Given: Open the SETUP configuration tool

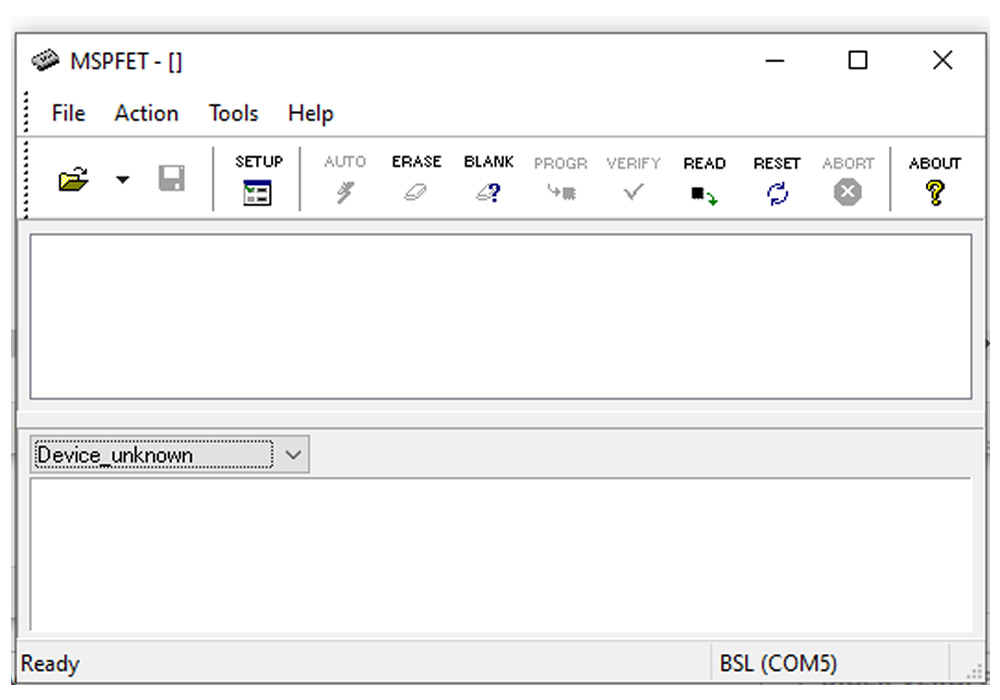Looking at the screenshot, I should [x=258, y=180].
